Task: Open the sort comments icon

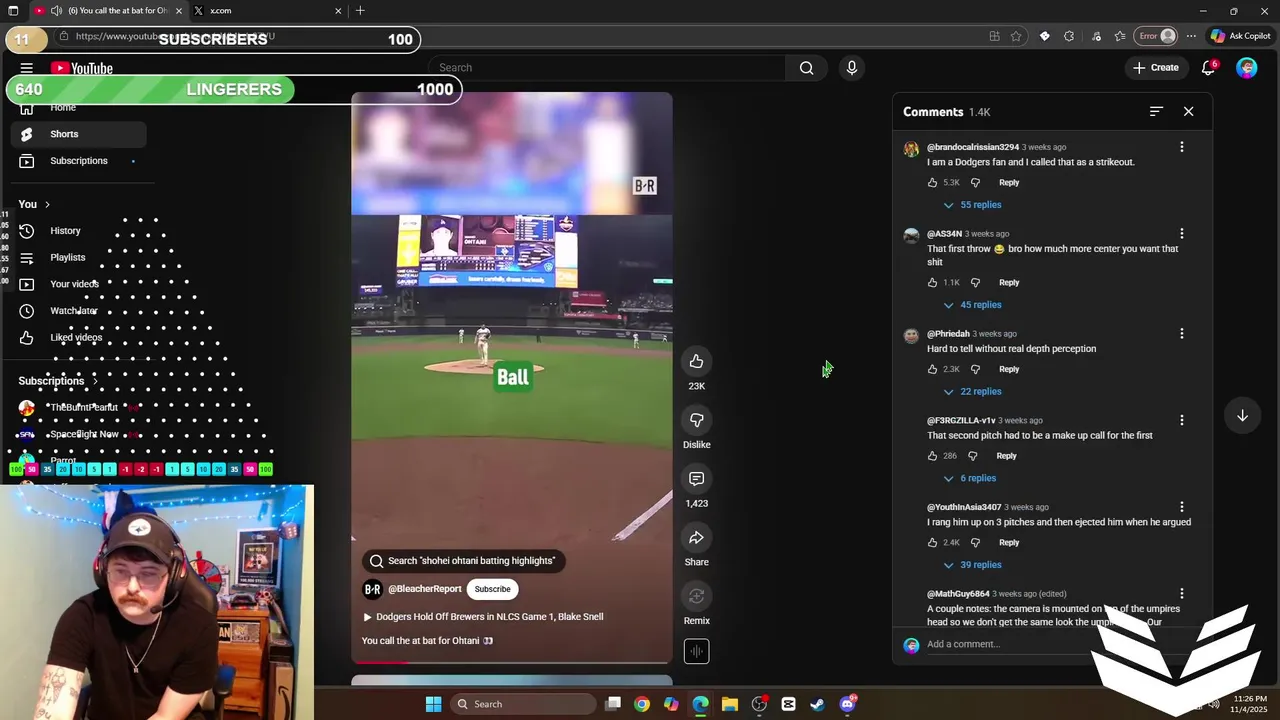Action: (1156, 111)
